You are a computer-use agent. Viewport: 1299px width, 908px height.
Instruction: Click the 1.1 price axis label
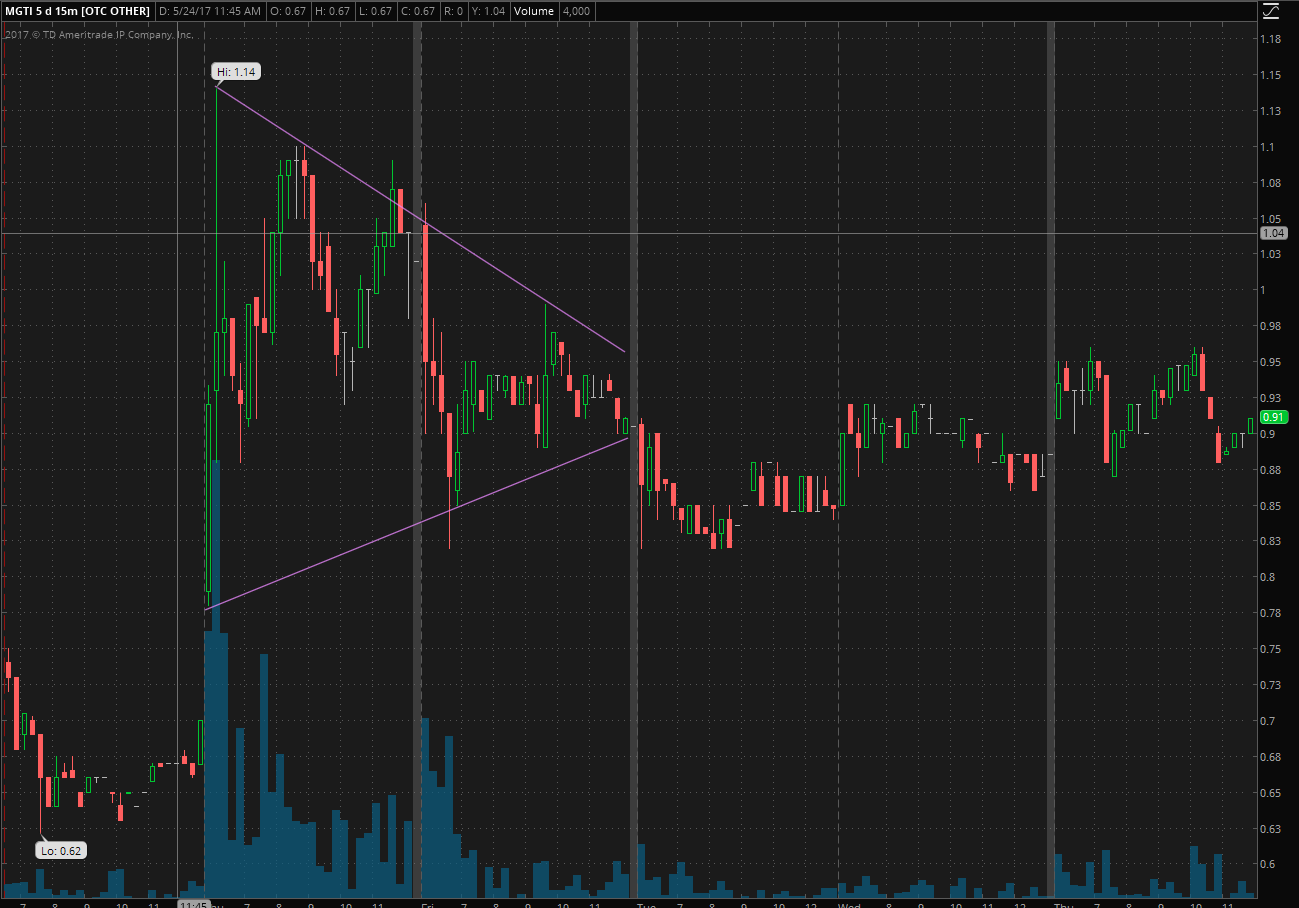click(1269, 147)
